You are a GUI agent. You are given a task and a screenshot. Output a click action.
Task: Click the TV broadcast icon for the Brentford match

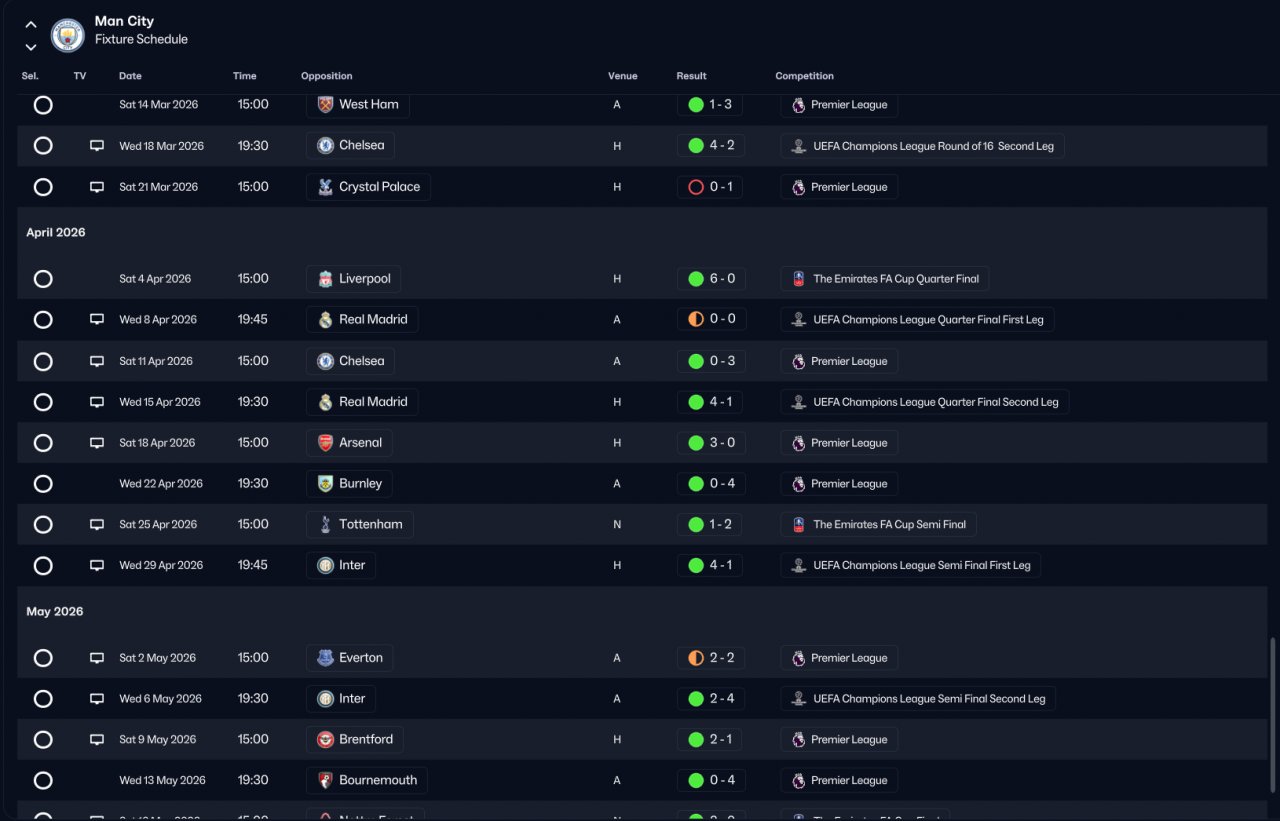[97, 740]
